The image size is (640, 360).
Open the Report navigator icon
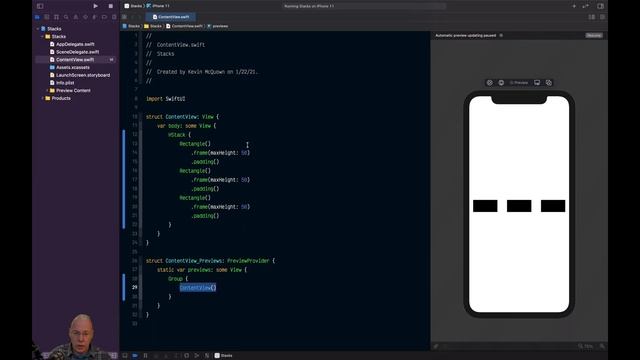(114, 17)
